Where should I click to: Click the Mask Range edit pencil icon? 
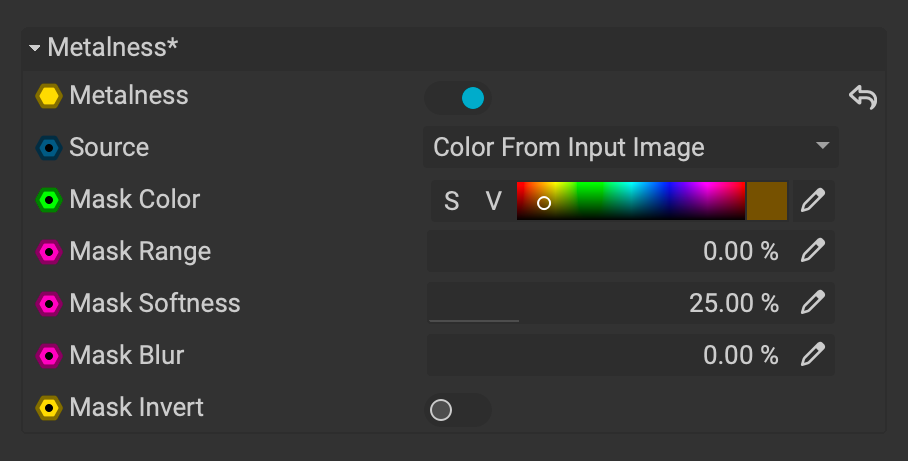coord(813,251)
